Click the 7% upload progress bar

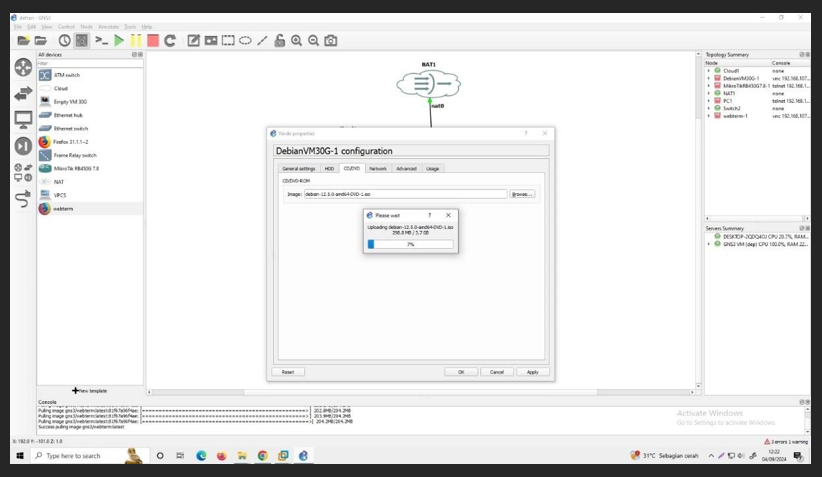point(410,244)
